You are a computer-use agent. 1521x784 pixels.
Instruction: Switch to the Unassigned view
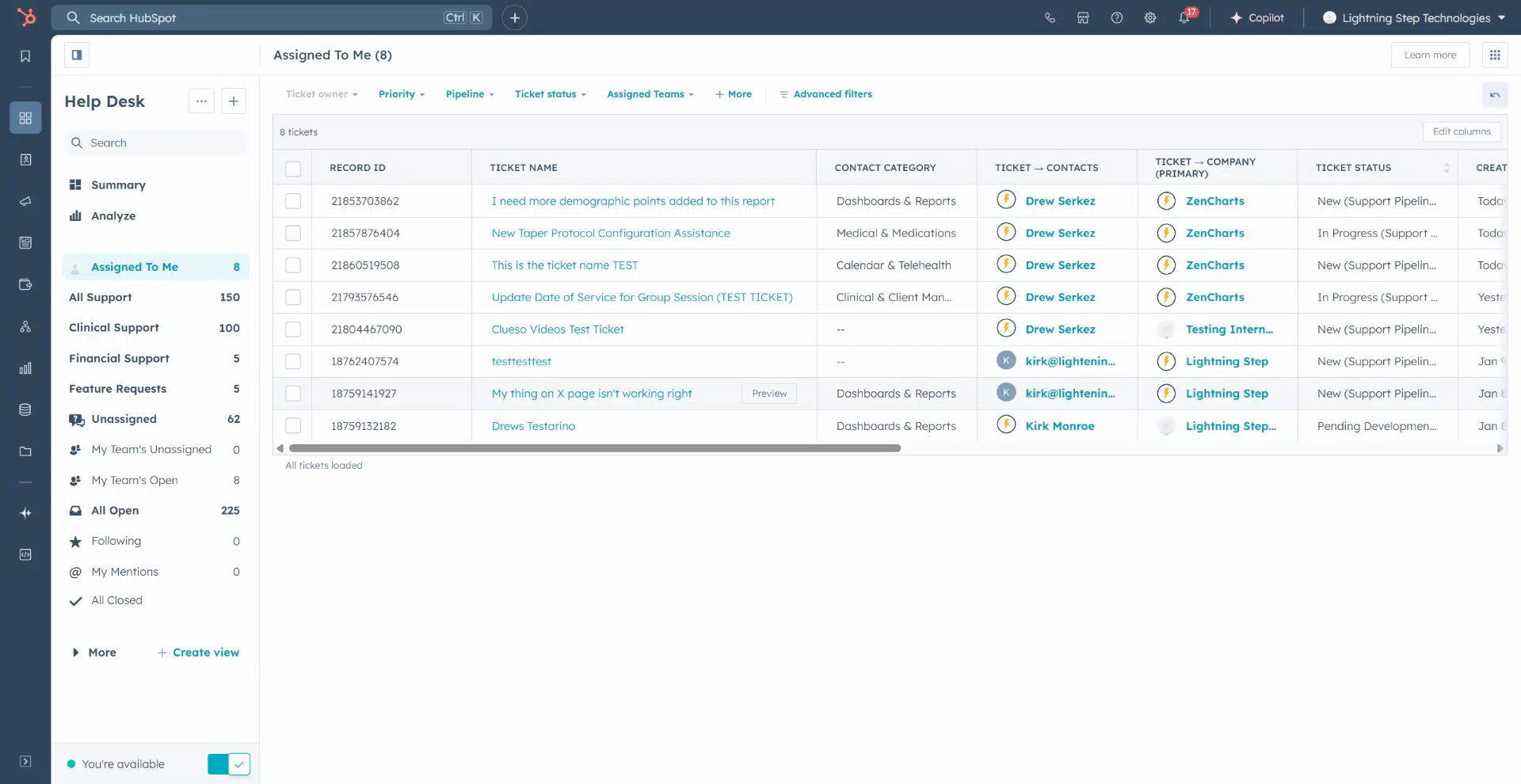click(122, 419)
